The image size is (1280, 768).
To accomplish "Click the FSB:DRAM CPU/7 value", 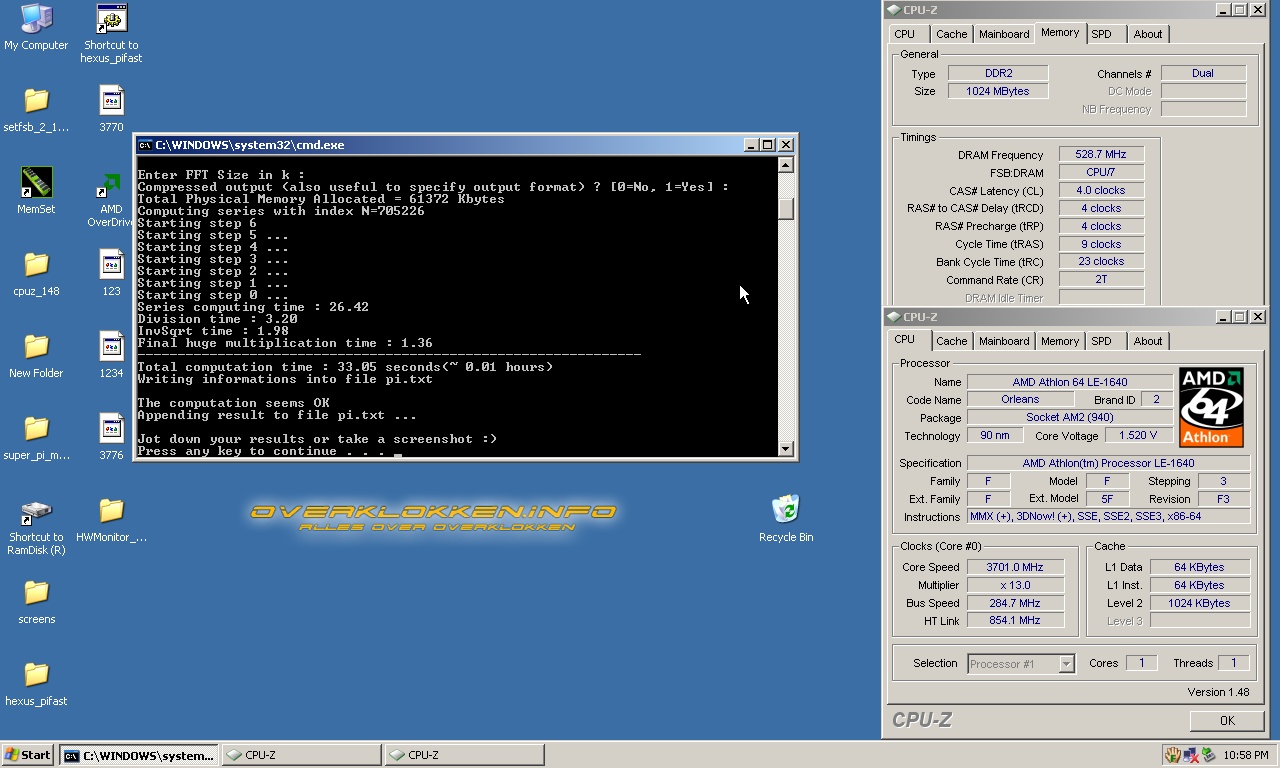I will pos(1101,173).
